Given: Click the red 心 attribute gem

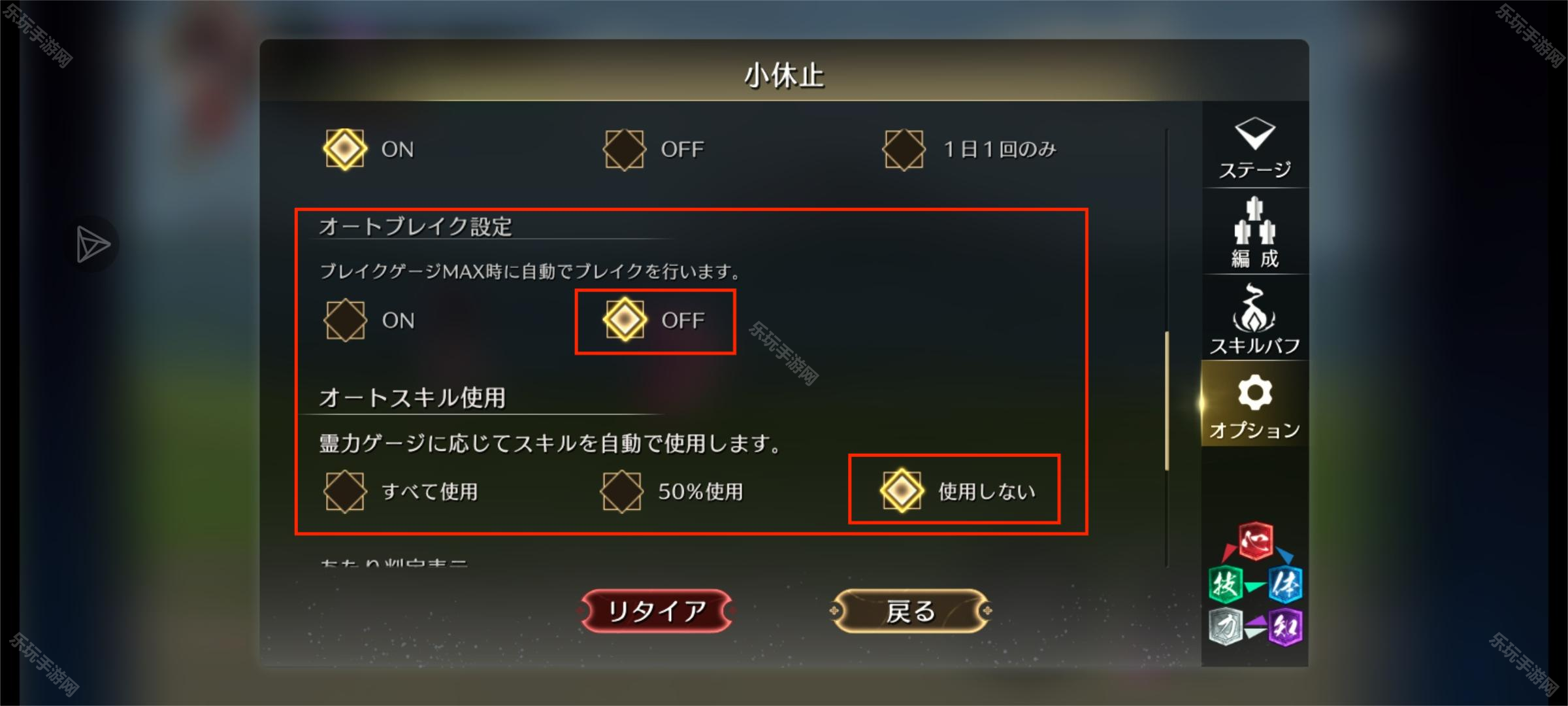Looking at the screenshot, I should coord(1256,541).
